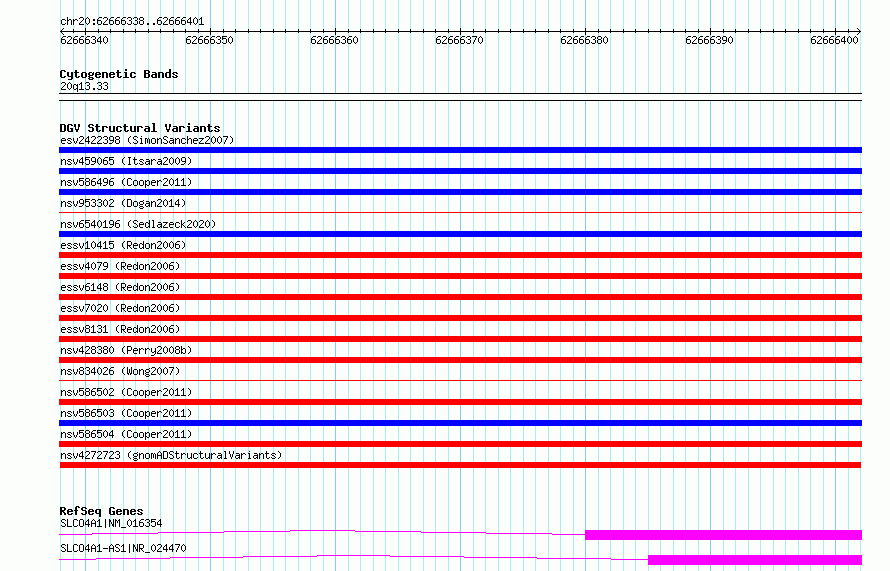Click the blue bar under nsv459065
This screenshot has width=890, height=571.
coord(460,171)
